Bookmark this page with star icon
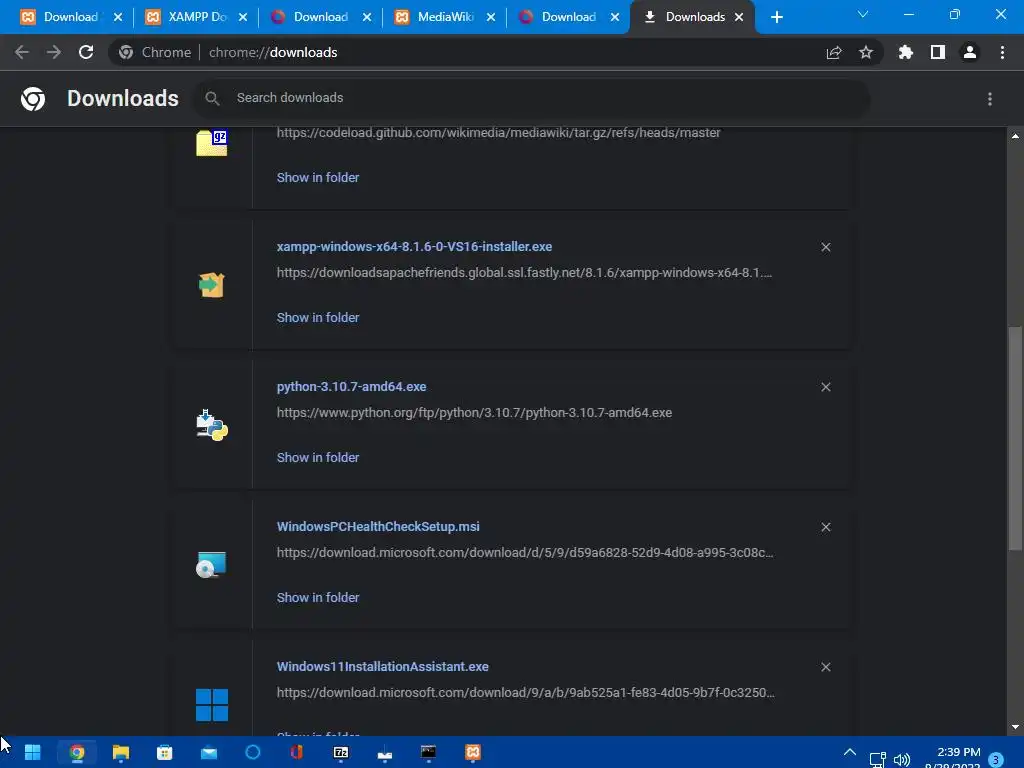The height and width of the screenshot is (768, 1024). (x=866, y=52)
